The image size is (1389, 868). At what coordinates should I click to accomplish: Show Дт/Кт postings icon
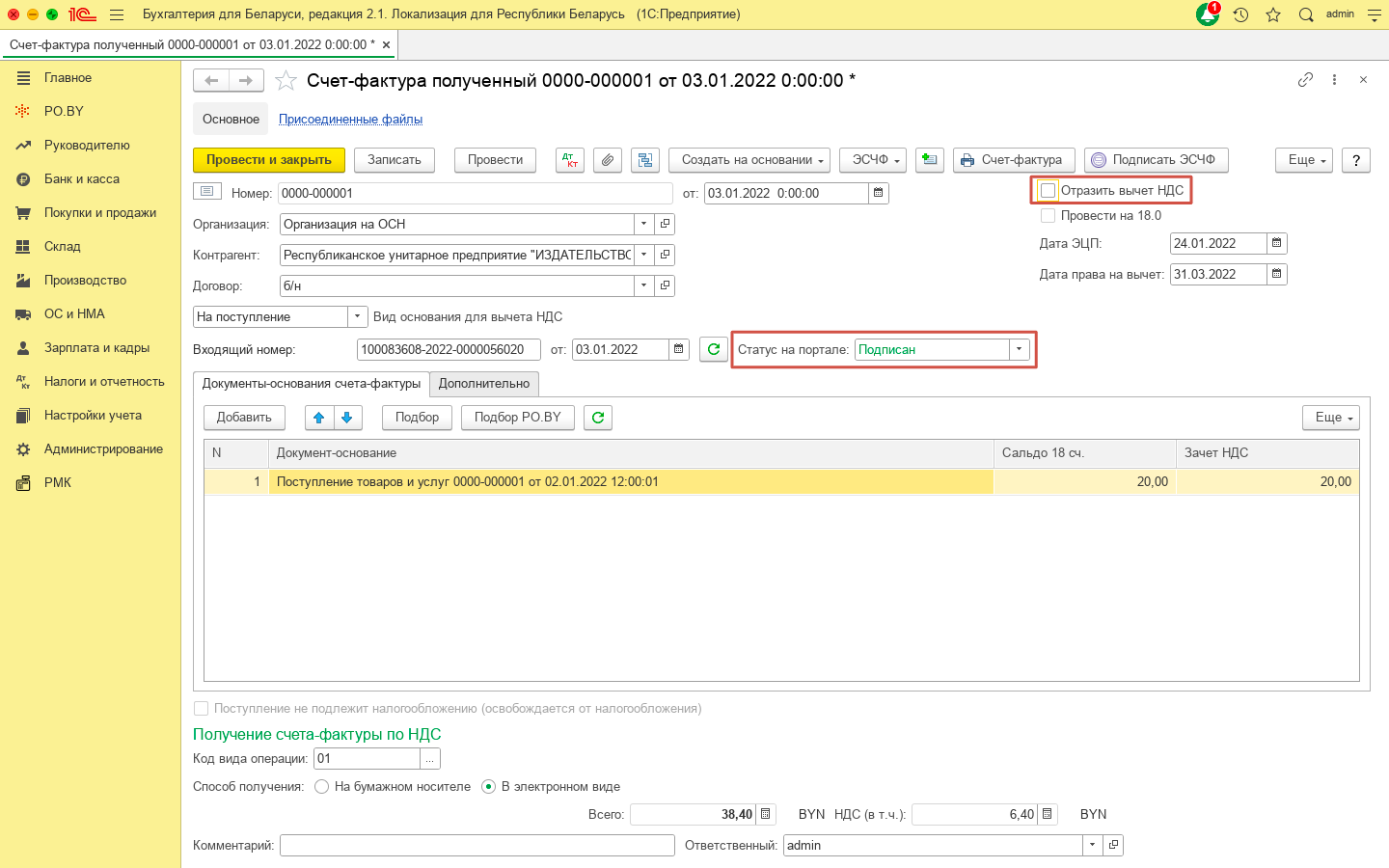click(x=570, y=160)
